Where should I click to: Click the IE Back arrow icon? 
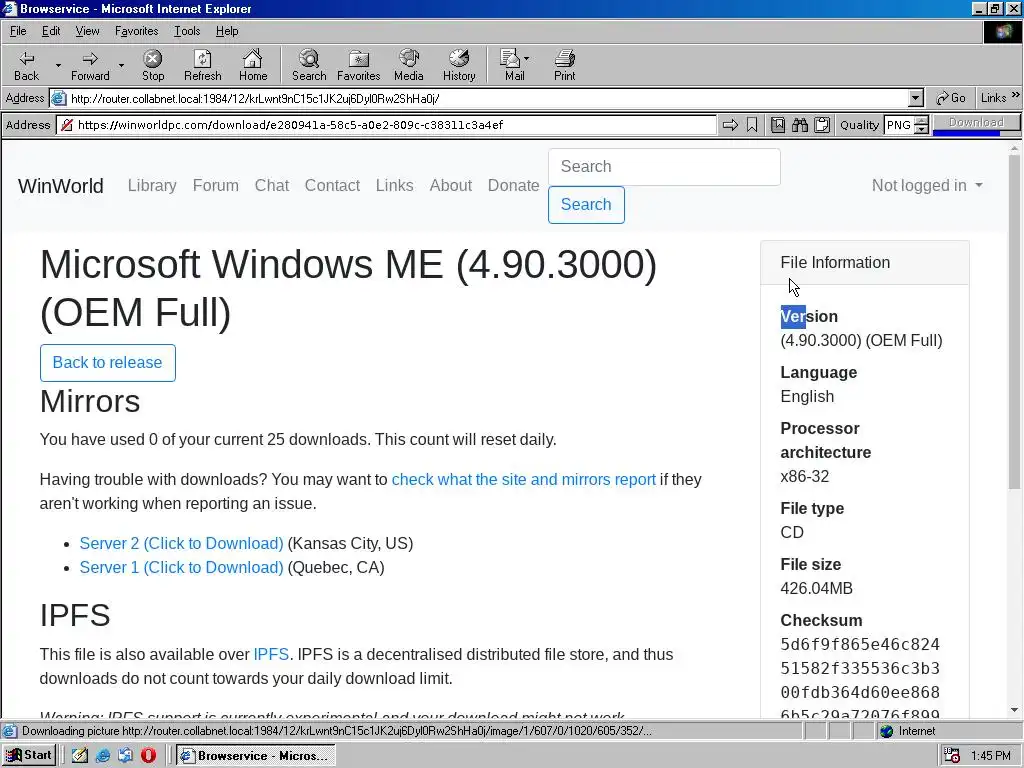[x=26, y=59]
